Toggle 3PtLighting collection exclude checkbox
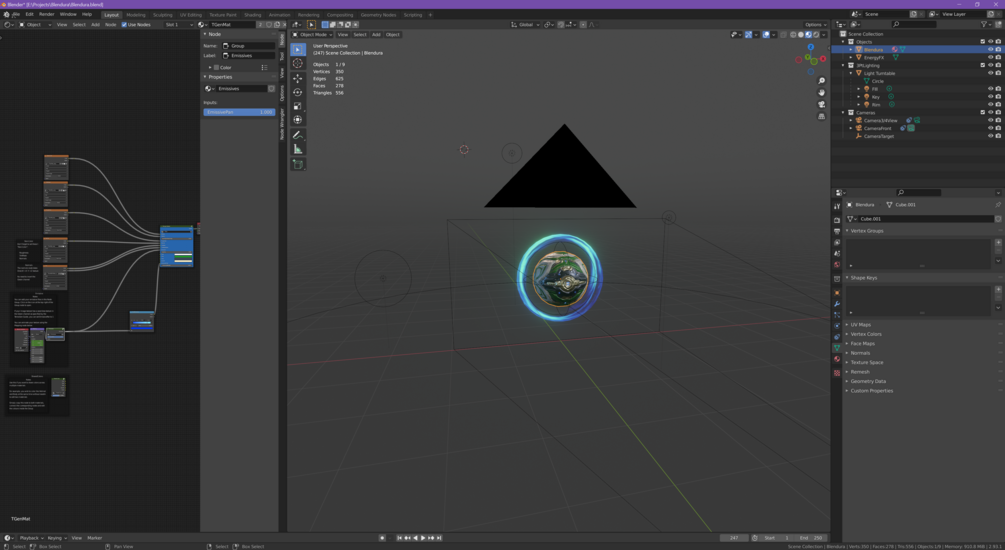Screen dimensions: 1005x550 point(982,65)
